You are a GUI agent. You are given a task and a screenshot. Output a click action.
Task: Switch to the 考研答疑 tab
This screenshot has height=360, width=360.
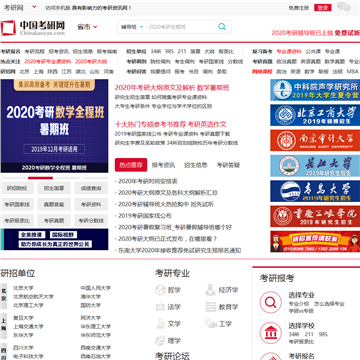coord(228,165)
